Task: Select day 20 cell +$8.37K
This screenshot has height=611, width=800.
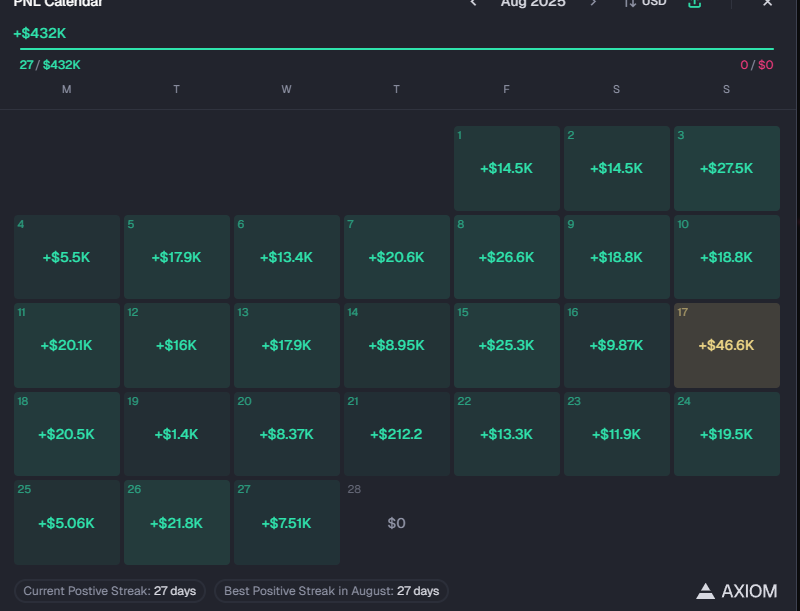Action: pos(287,434)
